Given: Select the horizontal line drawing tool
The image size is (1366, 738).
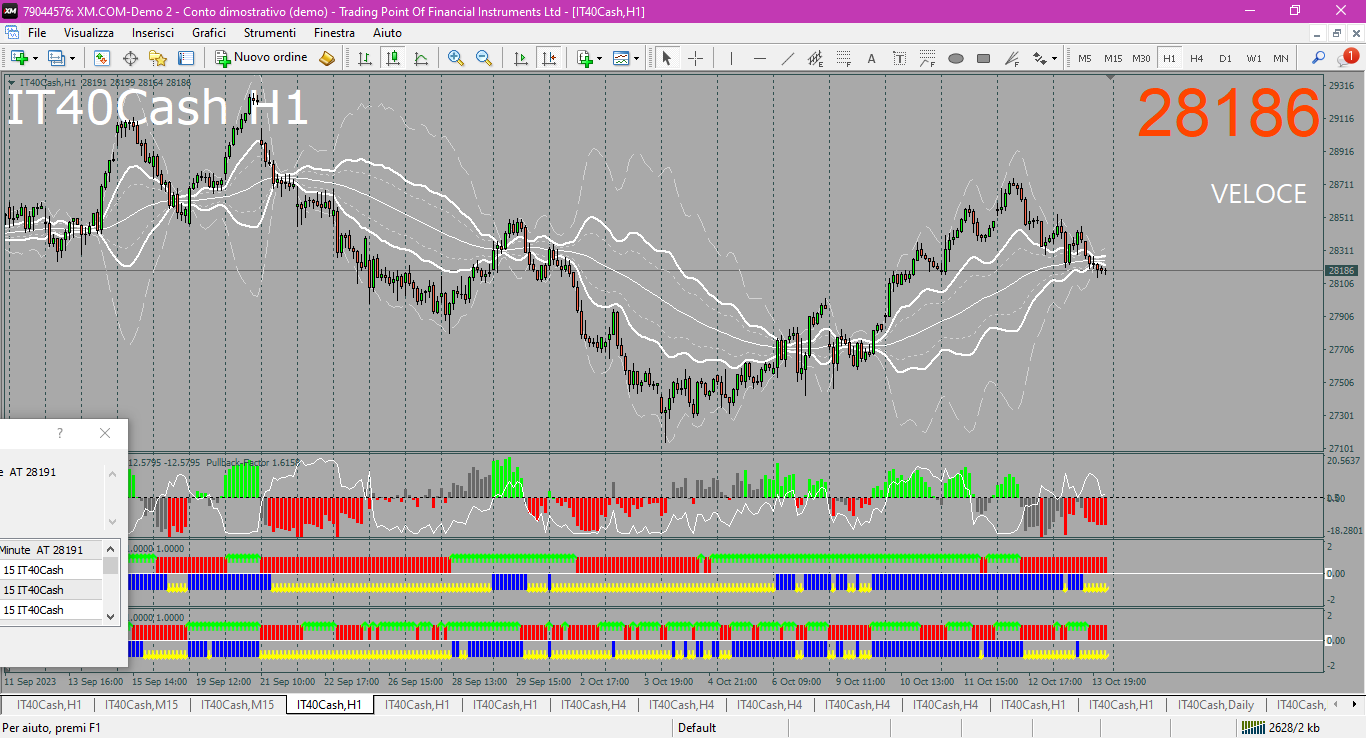Looking at the screenshot, I should (x=759, y=58).
